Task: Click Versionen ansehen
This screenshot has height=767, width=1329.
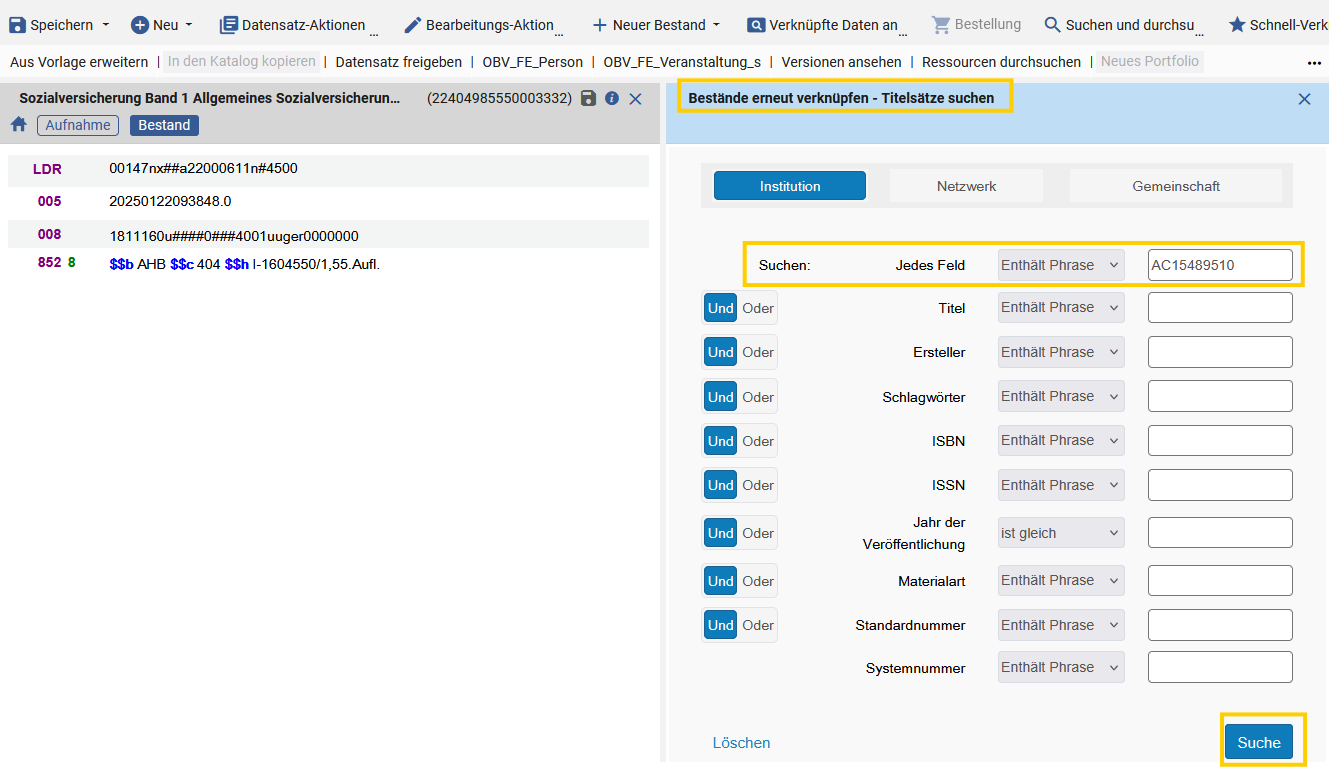Action: pyautogui.click(x=842, y=62)
